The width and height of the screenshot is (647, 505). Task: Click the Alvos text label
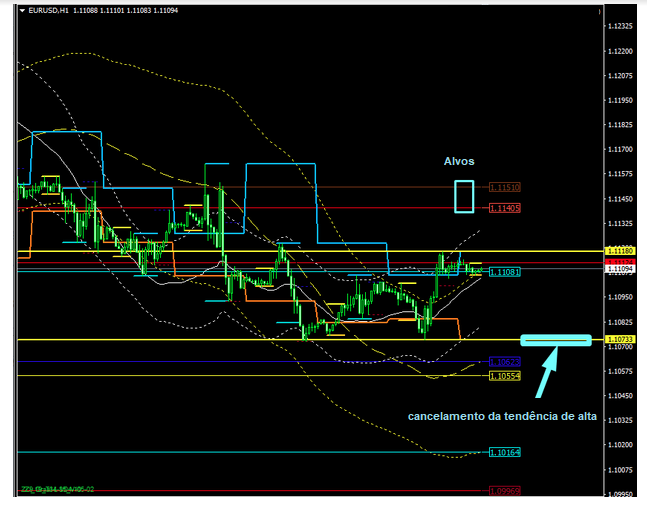coord(459,161)
